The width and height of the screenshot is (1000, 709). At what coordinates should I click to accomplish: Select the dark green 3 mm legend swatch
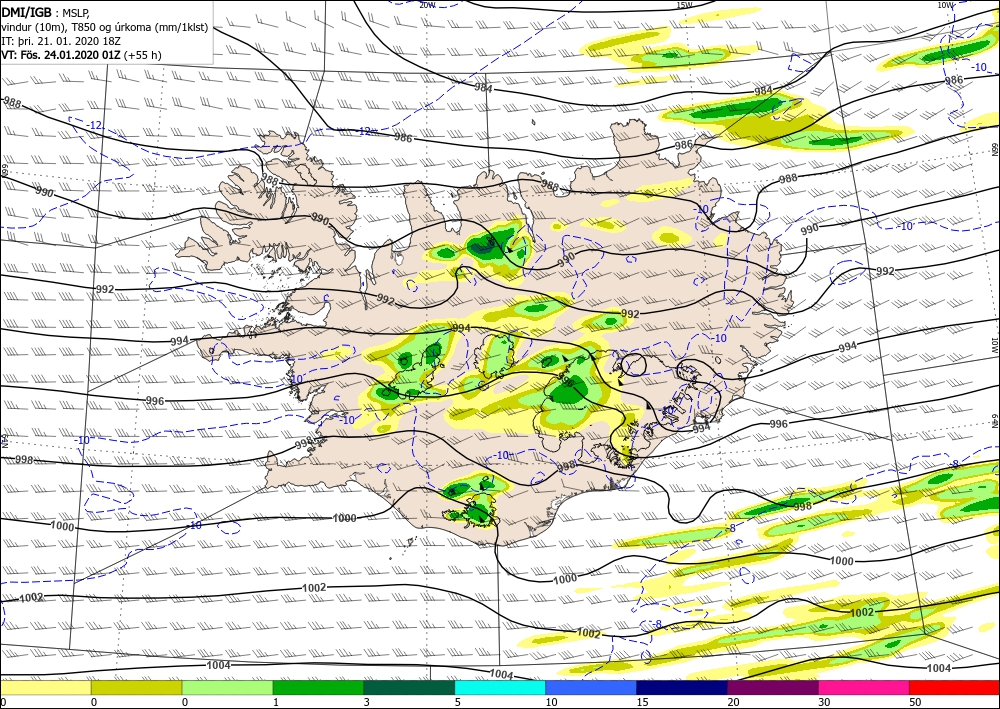coord(409,687)
